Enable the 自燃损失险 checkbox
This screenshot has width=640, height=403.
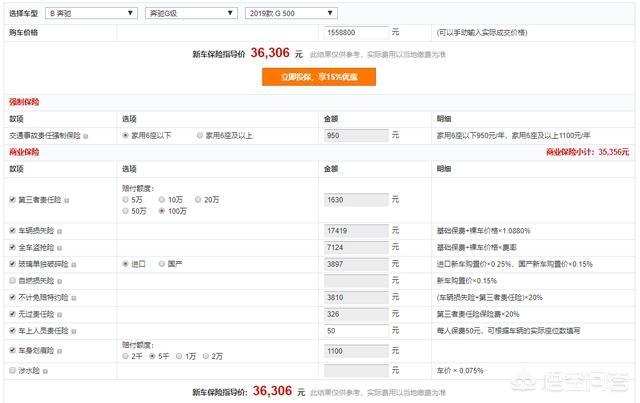pyautogui.click(x=12, y=281)
